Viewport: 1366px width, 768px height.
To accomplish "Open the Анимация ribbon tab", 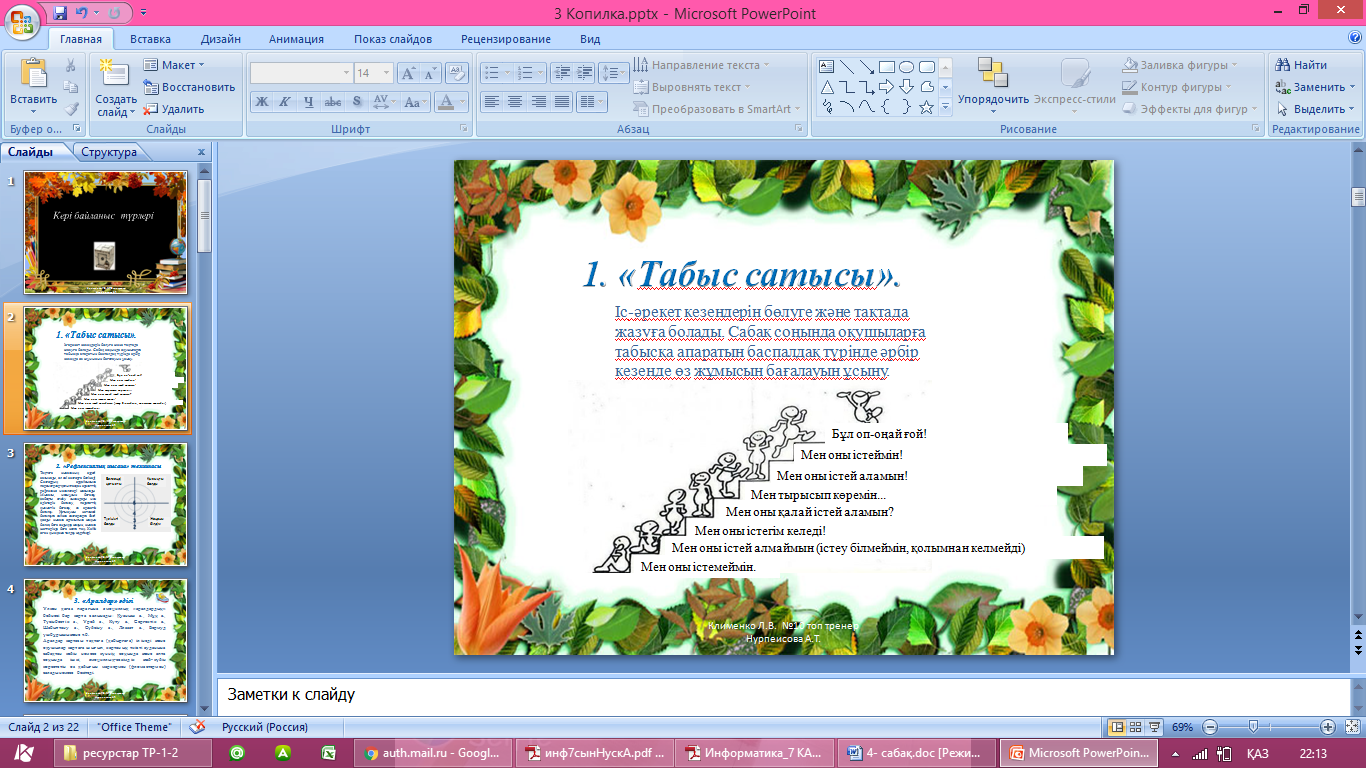I will pyautogui.click(x=296, y=39).
